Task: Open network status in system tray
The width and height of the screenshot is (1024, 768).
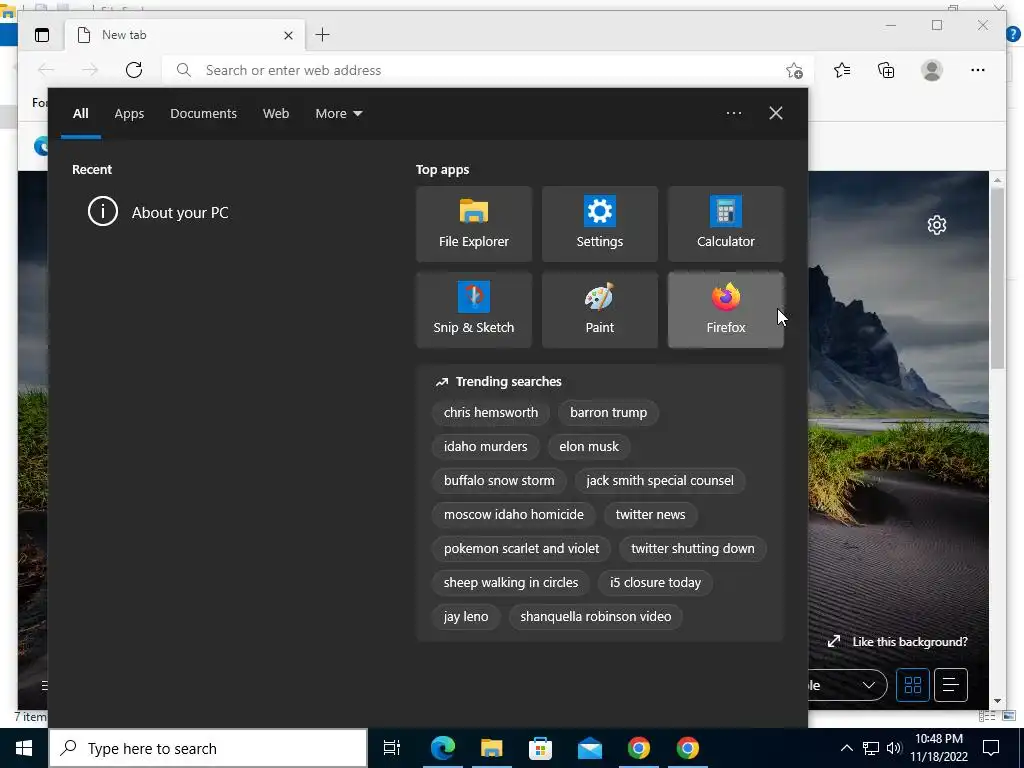Action: 871,748
